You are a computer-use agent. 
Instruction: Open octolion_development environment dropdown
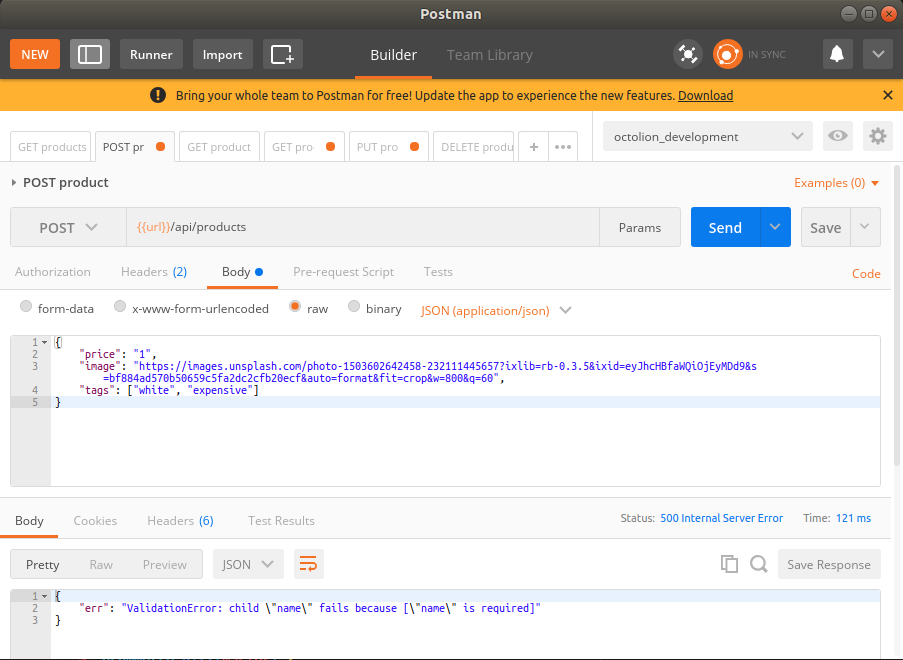point(708,136)
